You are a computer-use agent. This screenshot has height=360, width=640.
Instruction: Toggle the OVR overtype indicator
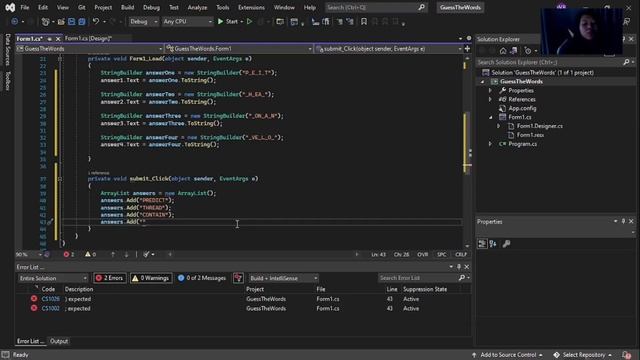pyautogui.click(x=422, y=254)
